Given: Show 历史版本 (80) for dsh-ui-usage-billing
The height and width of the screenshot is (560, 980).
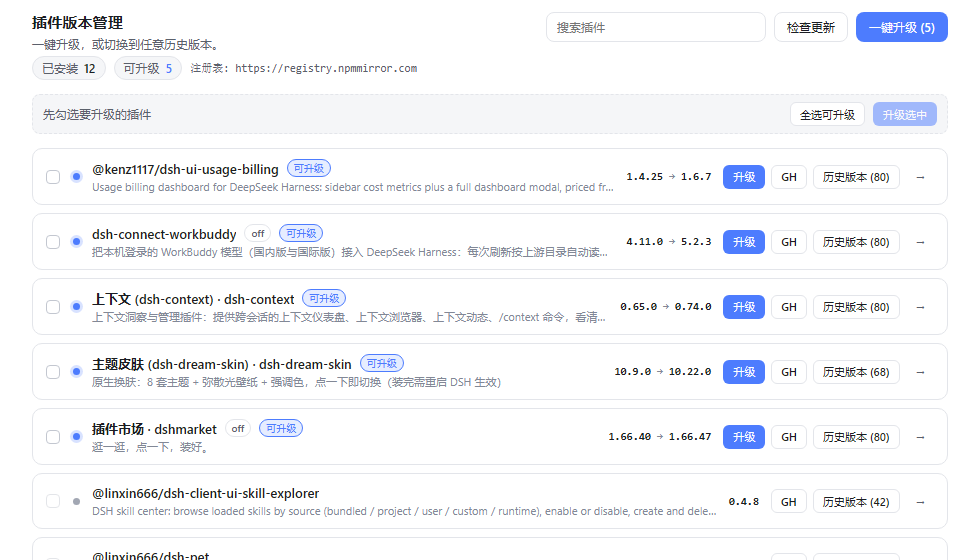Looking at the screenshot, I should click(x=856, y=177).
